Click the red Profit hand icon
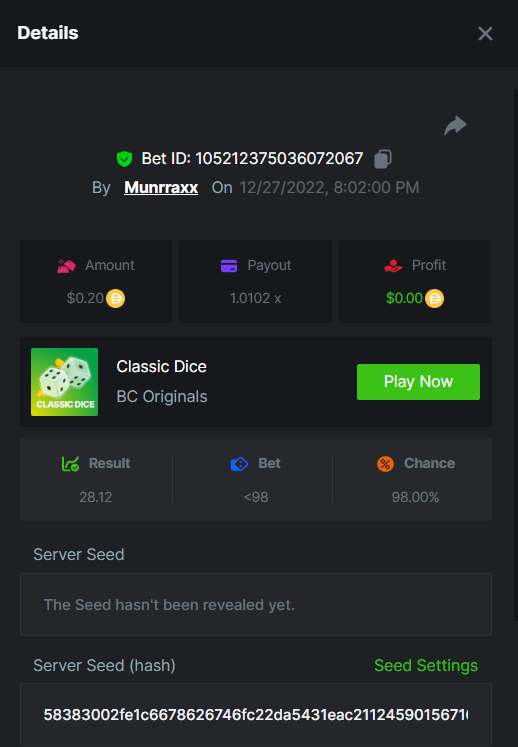This screenshot has width=518, height=747. 393,266
